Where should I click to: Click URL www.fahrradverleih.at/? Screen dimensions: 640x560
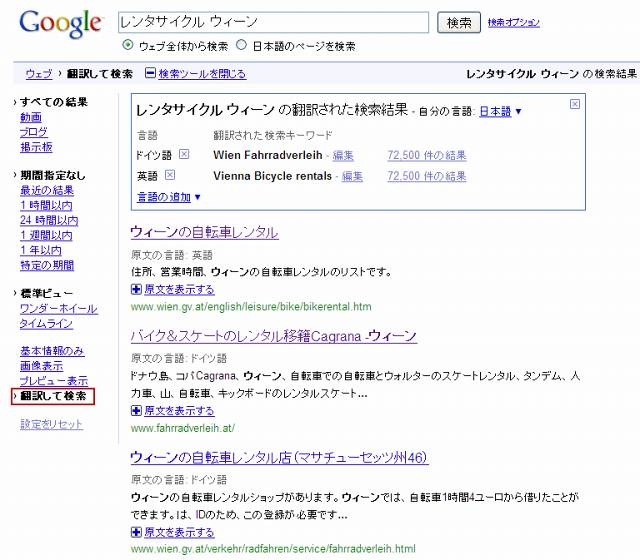tap(182, 428)
